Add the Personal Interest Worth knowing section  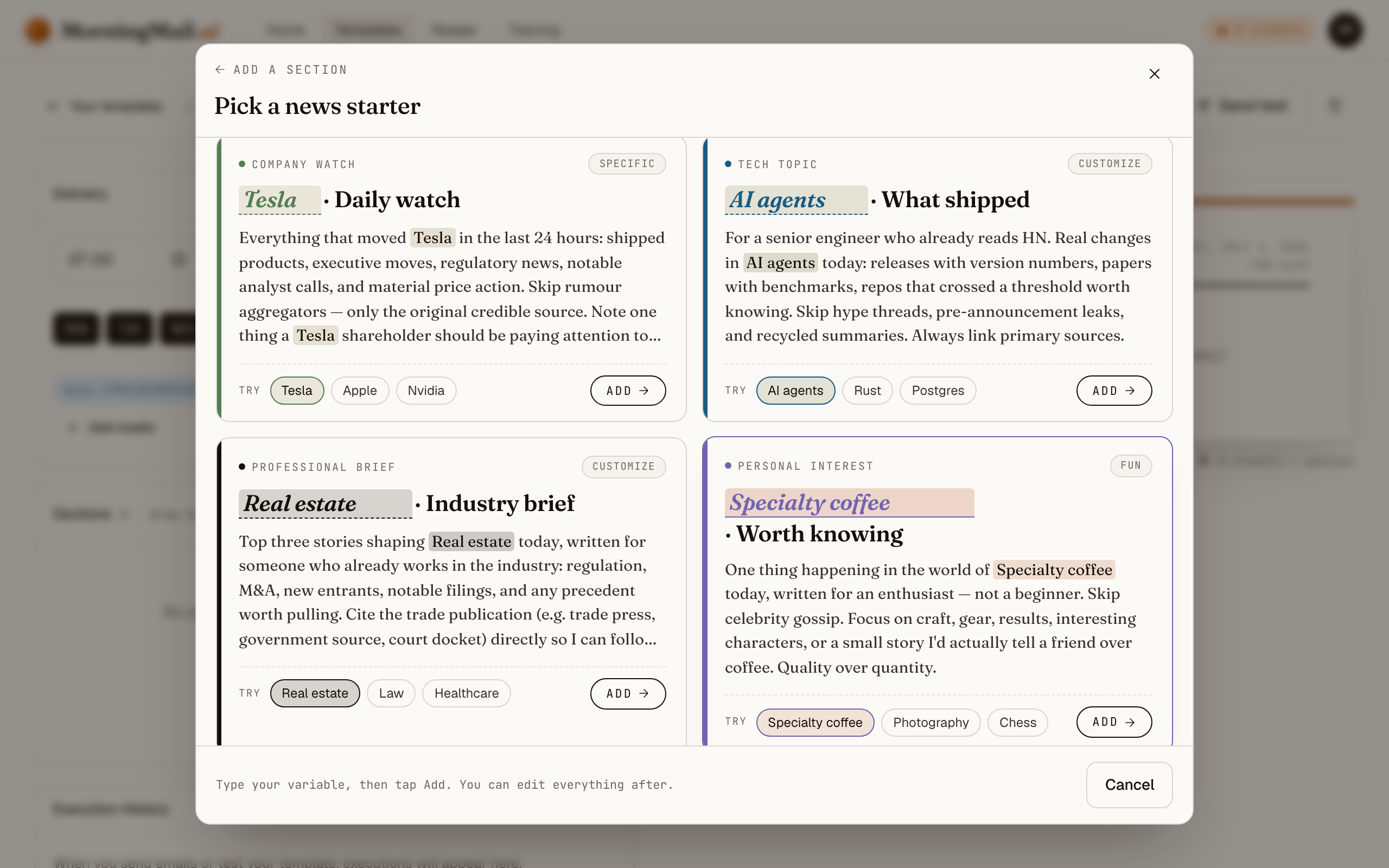tap(1113, 722)
